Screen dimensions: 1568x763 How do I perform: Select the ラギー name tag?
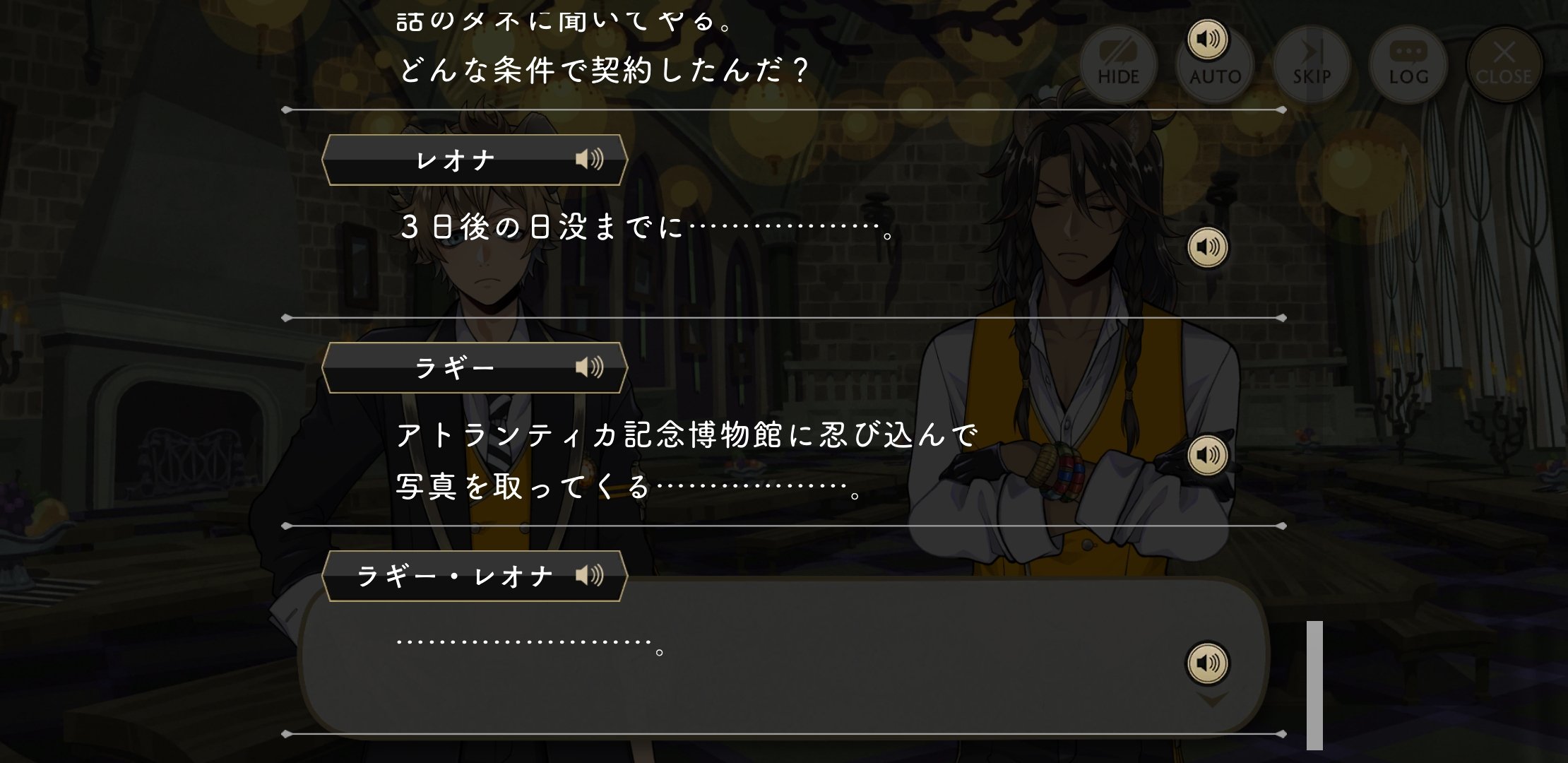[x=475, y=367]
